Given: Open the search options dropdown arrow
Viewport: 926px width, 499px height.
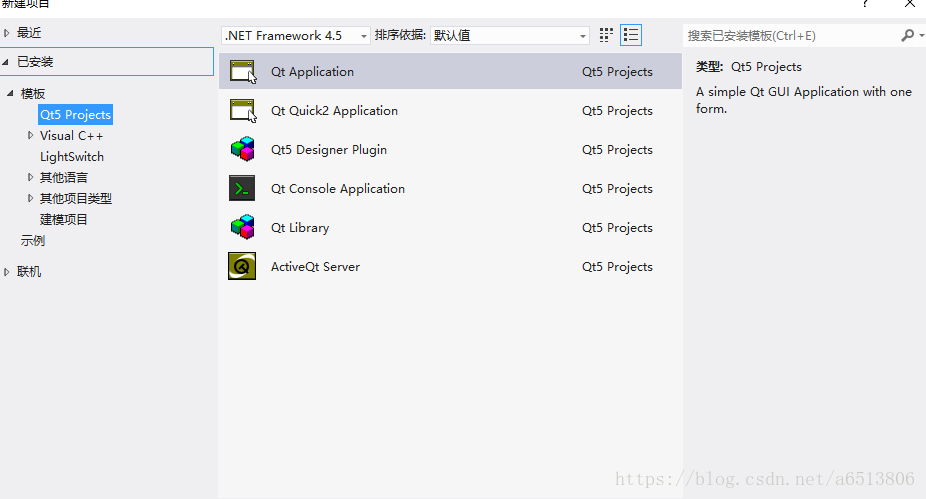Looking at the screenshot, I should click(x=921, y=35).
